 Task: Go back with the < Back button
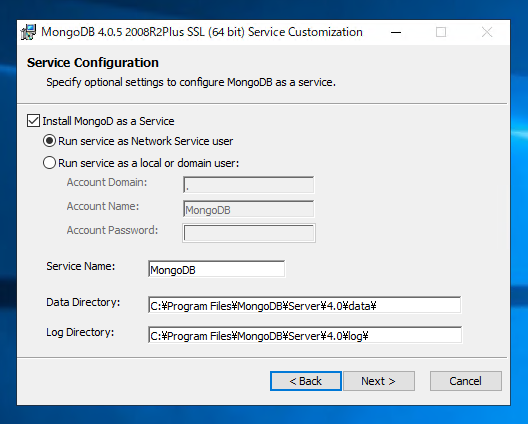306,381
